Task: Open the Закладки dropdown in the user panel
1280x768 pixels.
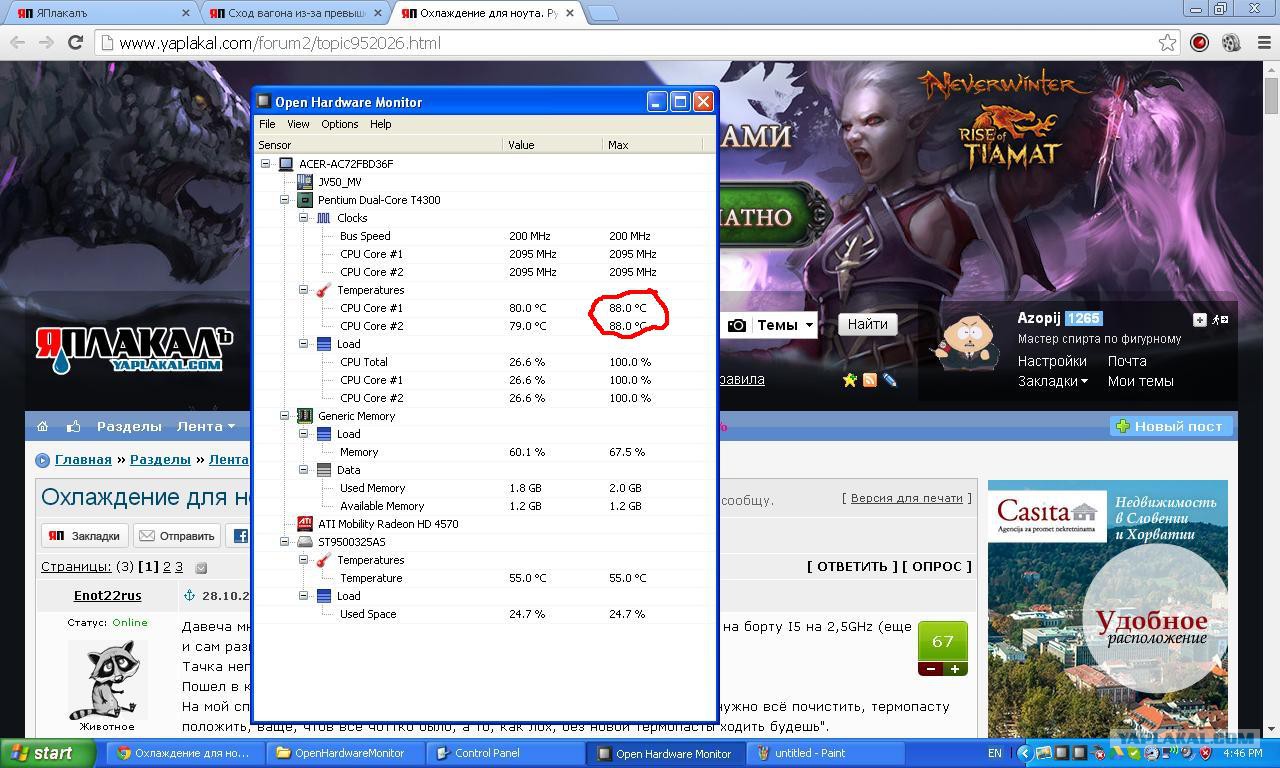Action: 1053,381
